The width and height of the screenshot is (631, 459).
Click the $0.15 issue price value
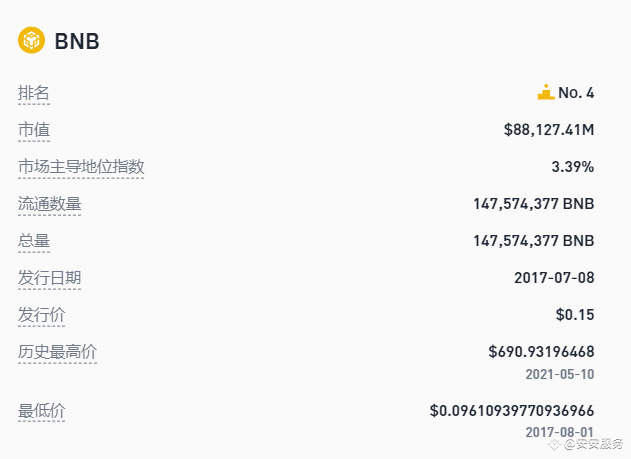[575, 315]
